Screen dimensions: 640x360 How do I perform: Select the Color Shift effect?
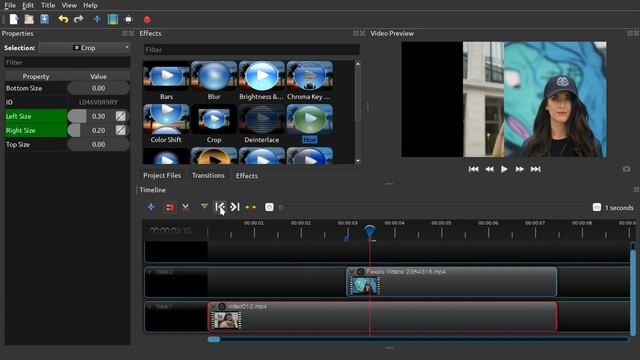[x=166, y=123]
